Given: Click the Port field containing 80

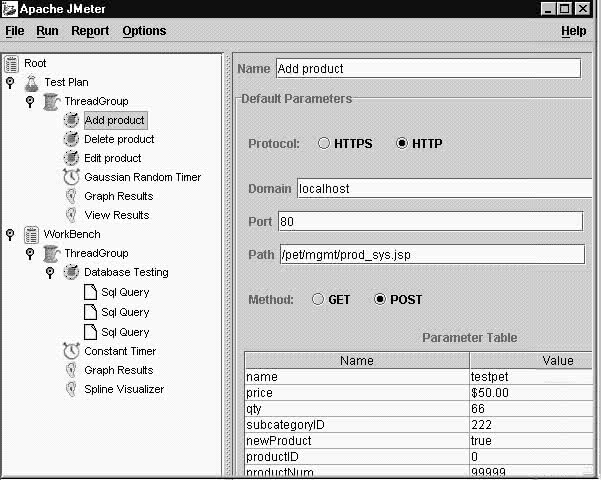Looking at the screenshot, I should (x=430, y=221).
